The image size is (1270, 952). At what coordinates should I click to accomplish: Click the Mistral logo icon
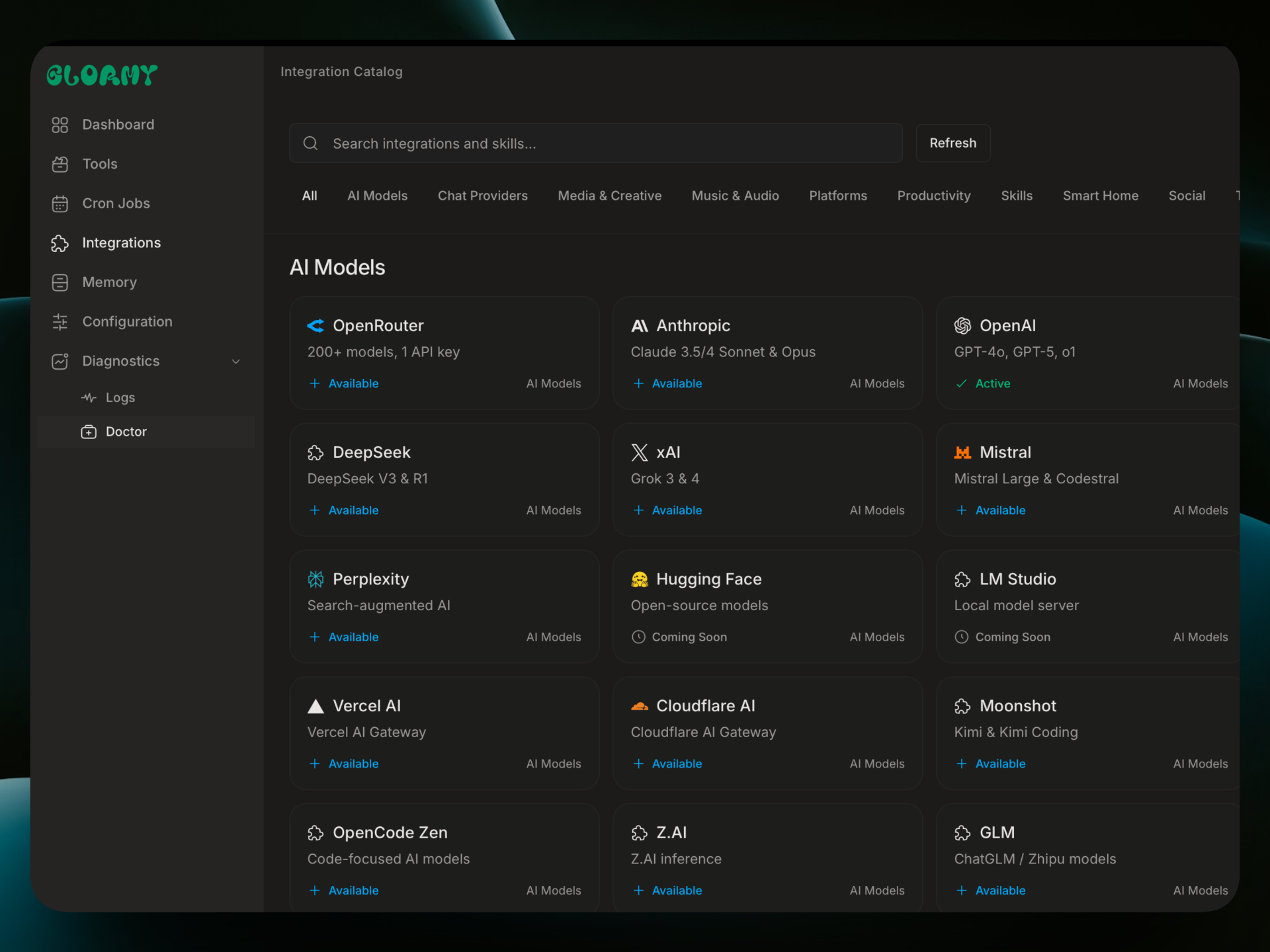point(962,453)
